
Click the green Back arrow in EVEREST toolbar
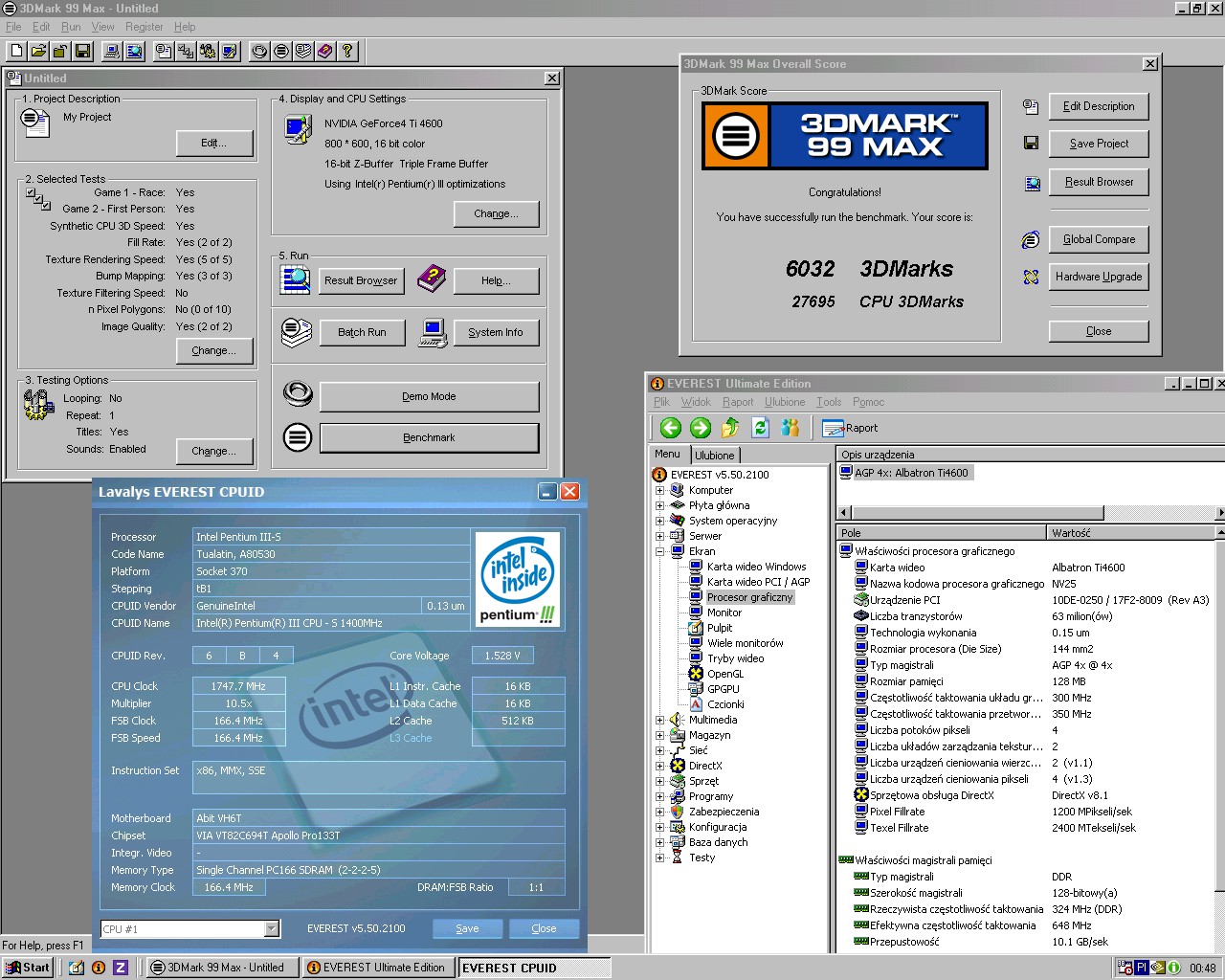[671, 428]
